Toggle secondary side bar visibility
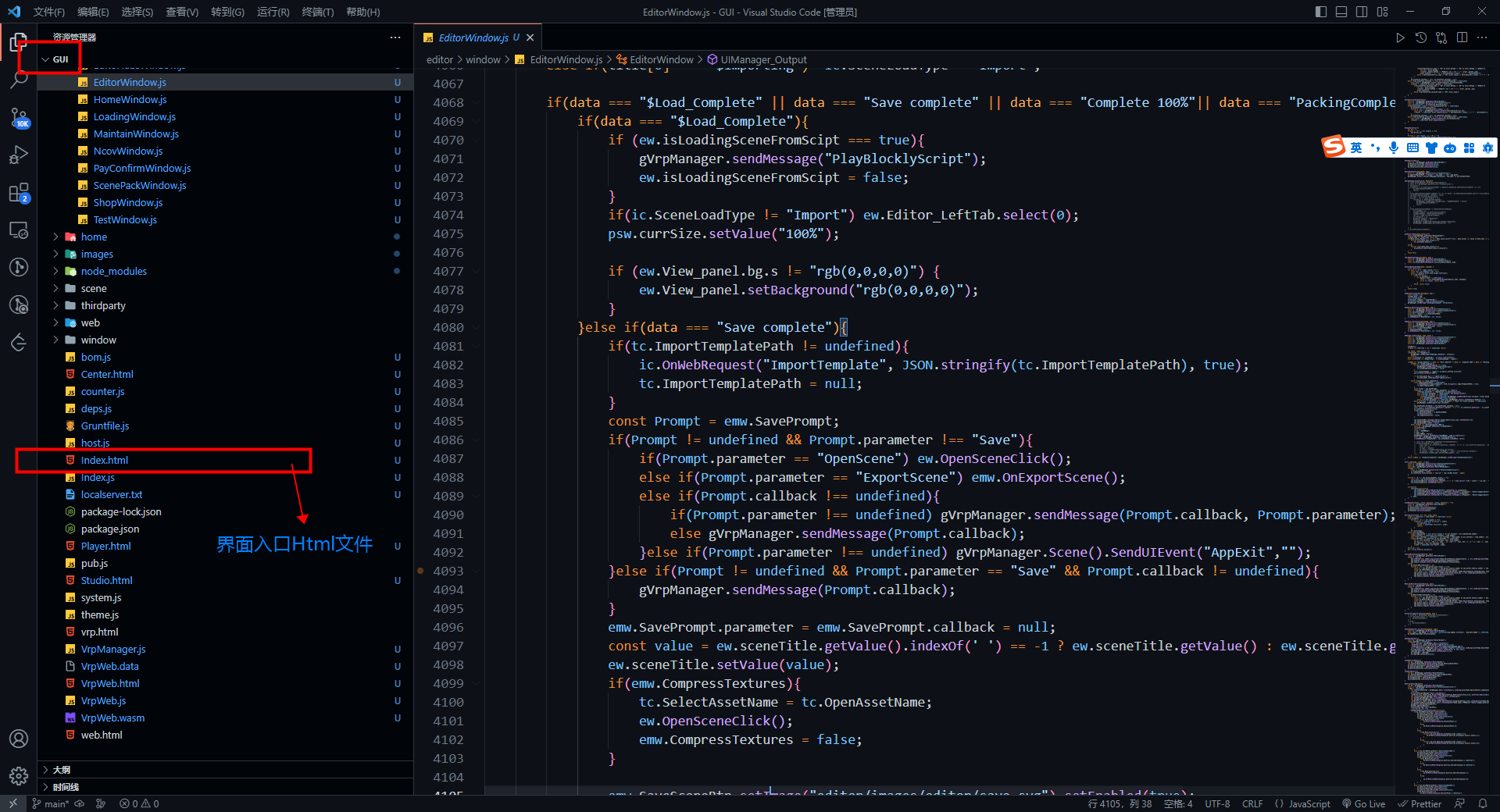The image size is (1500, 812). pyautogui.click(x=1362, y=12)
